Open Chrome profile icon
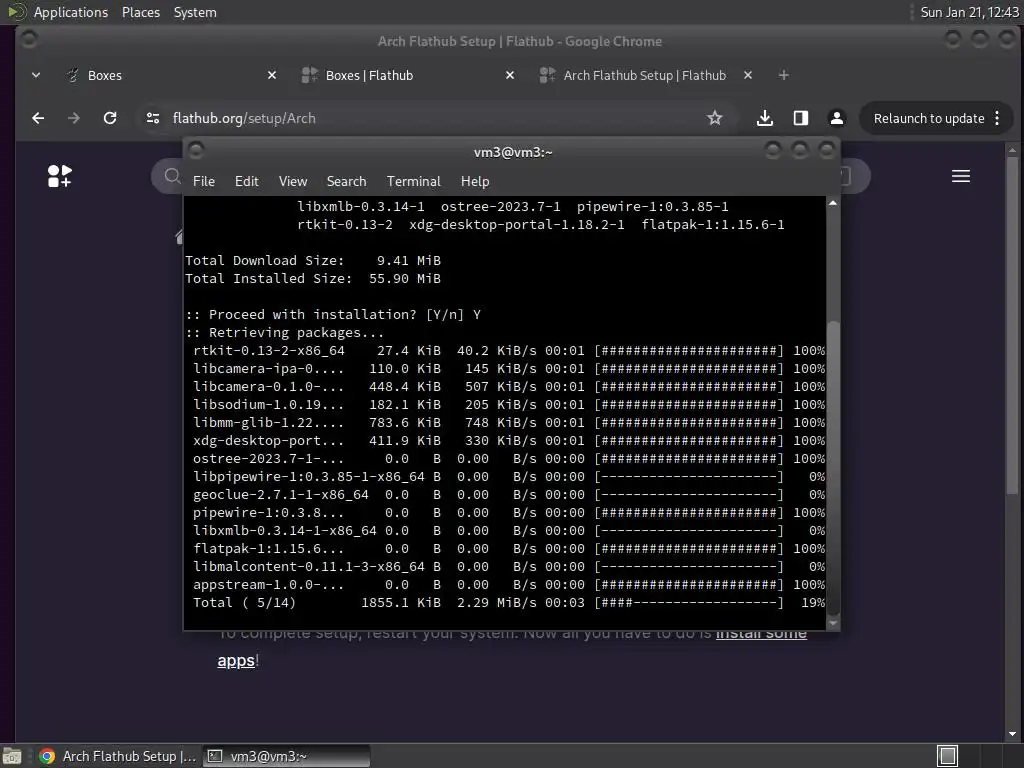 (x=837, y=118)
